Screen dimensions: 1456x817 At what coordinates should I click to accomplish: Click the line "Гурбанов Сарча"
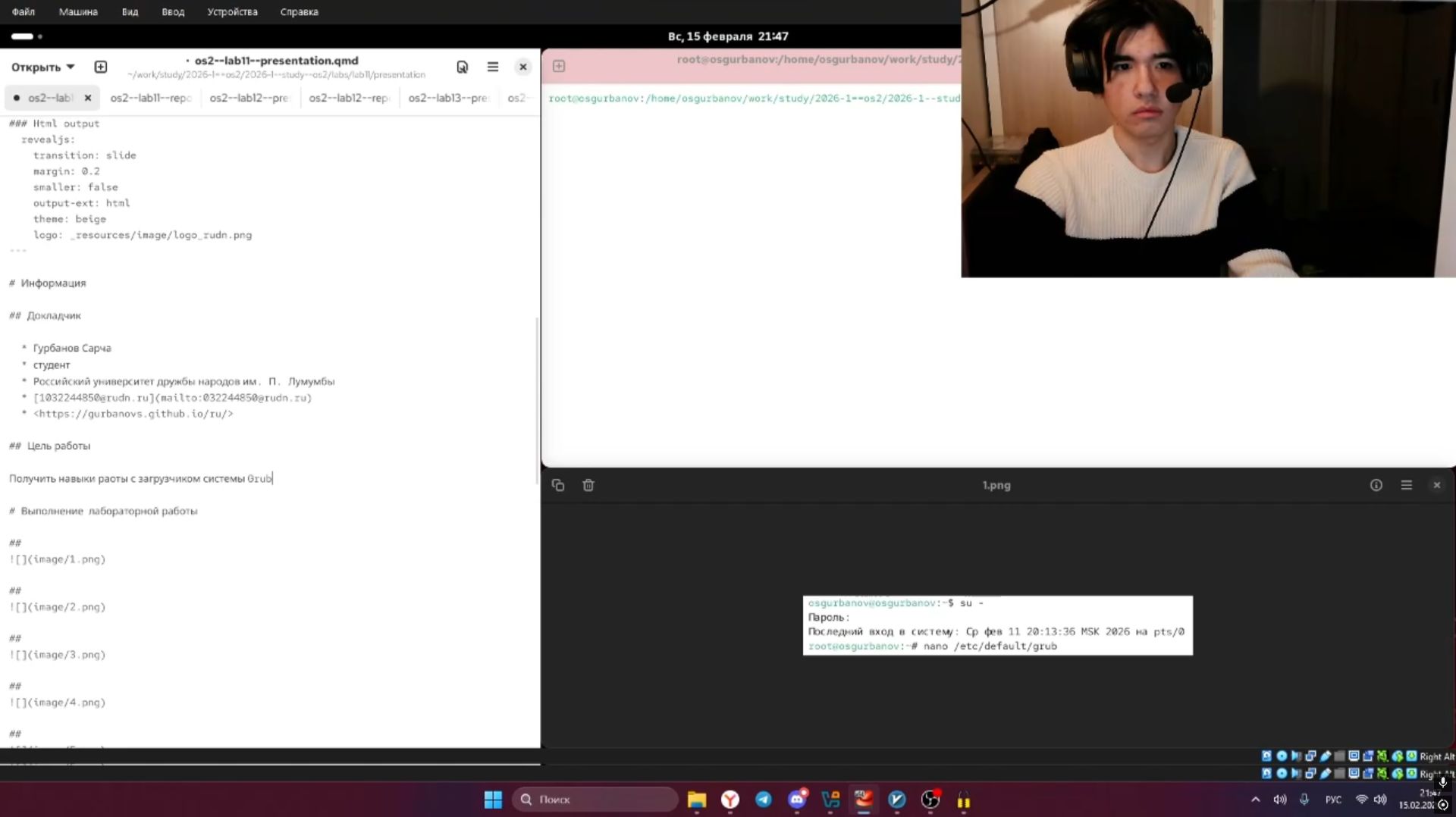click(72, 348)
